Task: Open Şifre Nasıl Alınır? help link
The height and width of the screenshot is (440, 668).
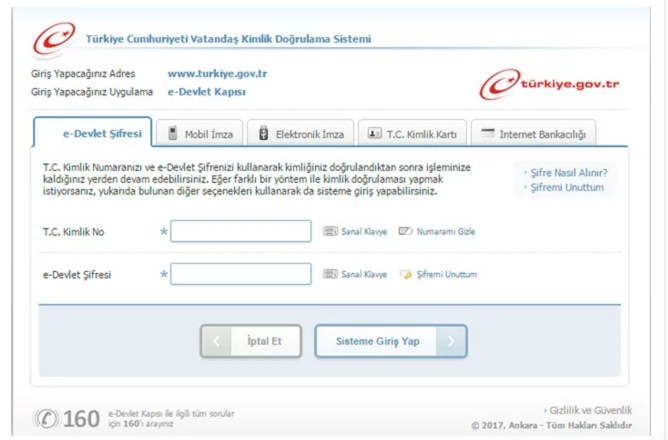Action: coord(569,173)
